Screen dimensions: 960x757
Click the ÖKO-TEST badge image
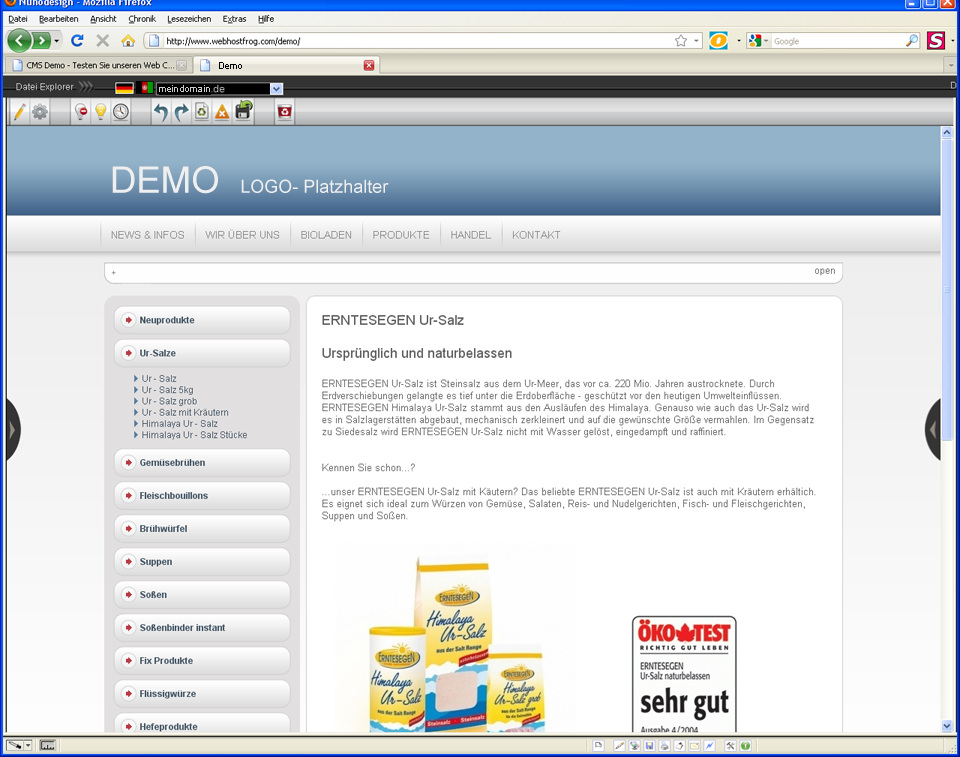pos(684,674)
